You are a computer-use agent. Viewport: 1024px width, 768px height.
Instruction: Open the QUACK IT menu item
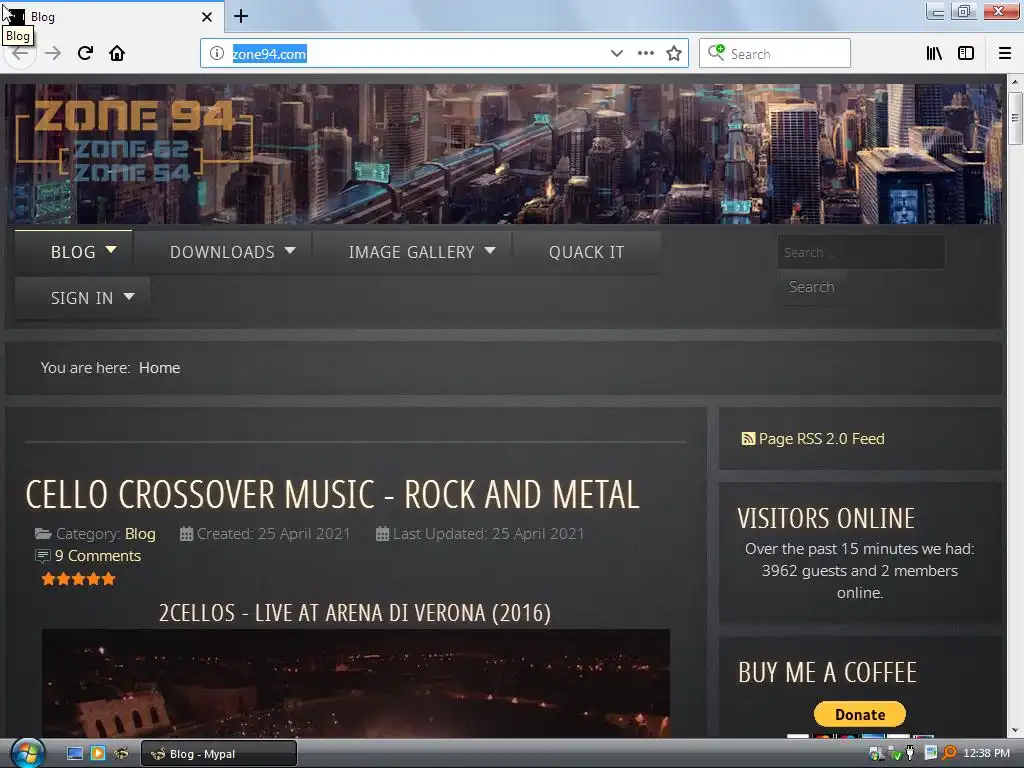pos(586,252)
